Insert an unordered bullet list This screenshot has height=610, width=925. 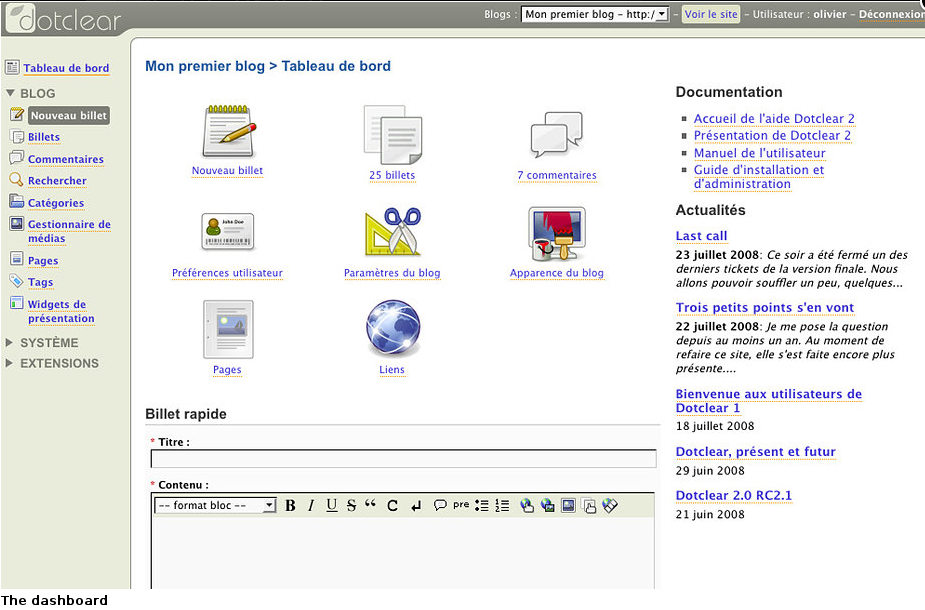coord(482,506)
